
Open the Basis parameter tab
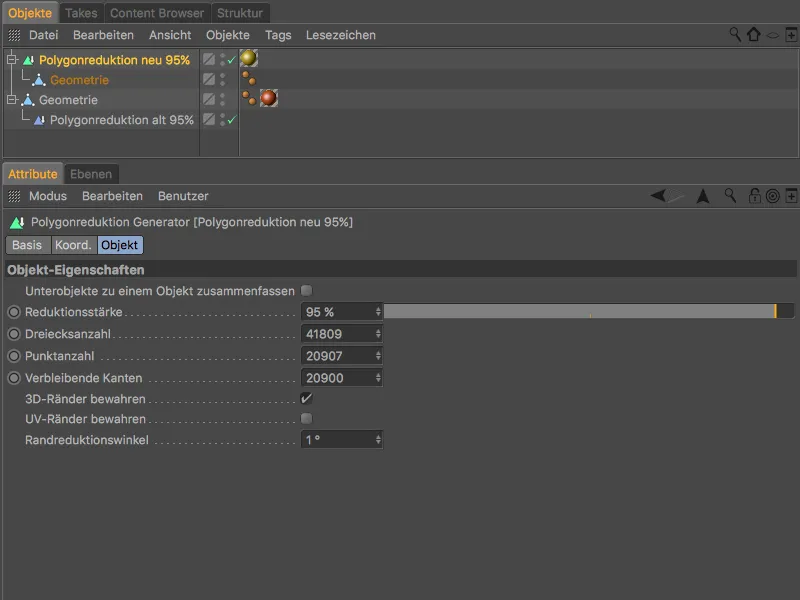click(x=28, y=245)
